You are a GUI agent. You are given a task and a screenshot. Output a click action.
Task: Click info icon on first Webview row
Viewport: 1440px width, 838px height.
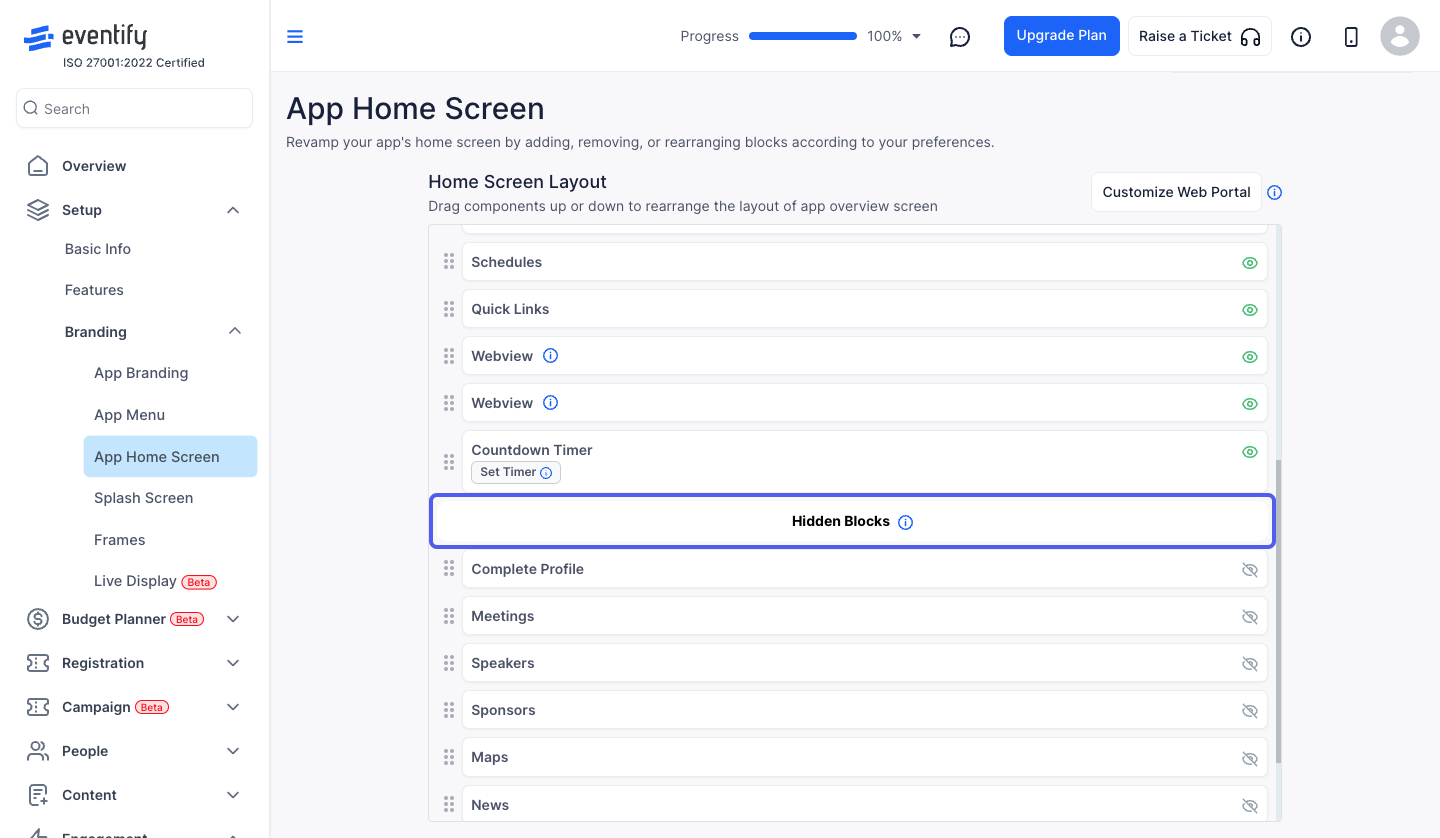(x=550, y=356)
